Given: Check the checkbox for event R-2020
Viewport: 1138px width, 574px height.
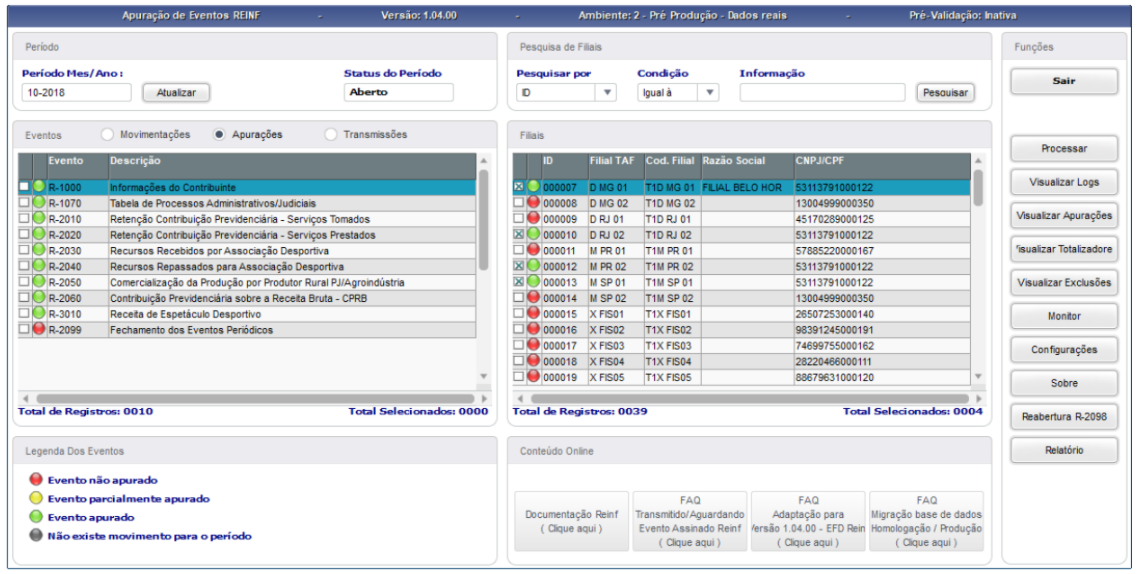Looking at the screenshot, I should 24,234.
